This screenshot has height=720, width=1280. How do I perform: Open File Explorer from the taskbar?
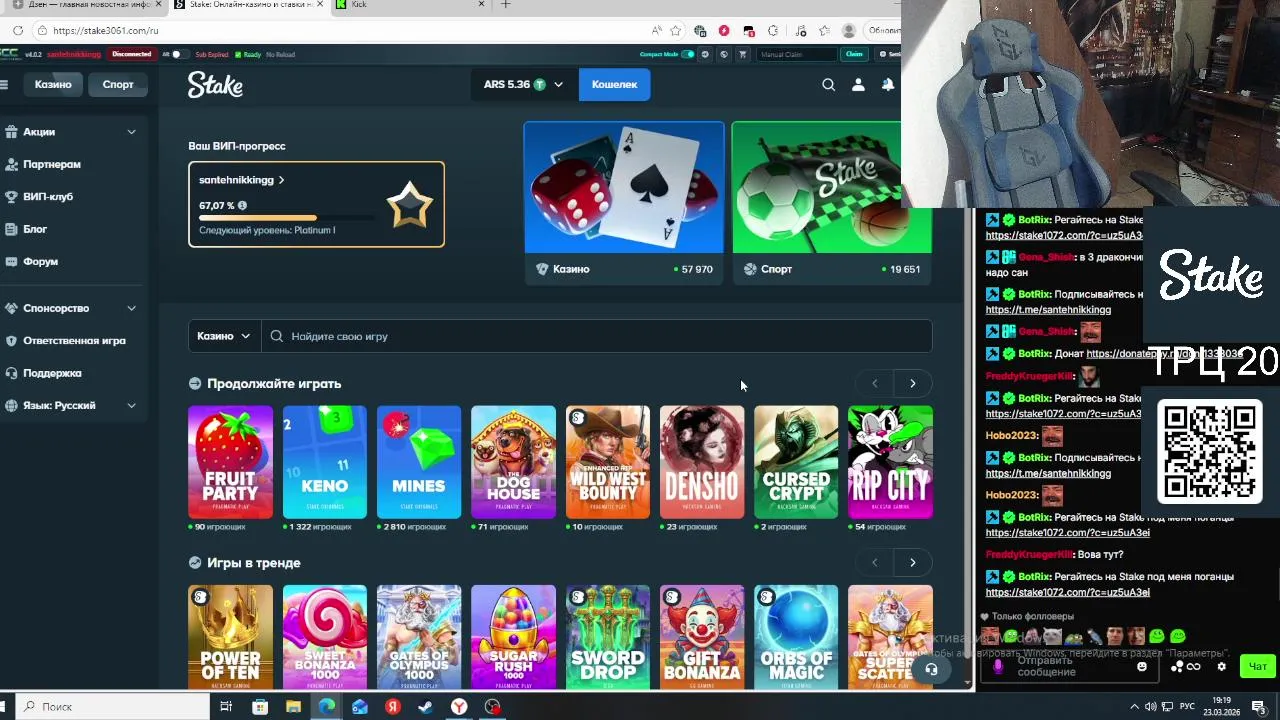pos(293,707)
